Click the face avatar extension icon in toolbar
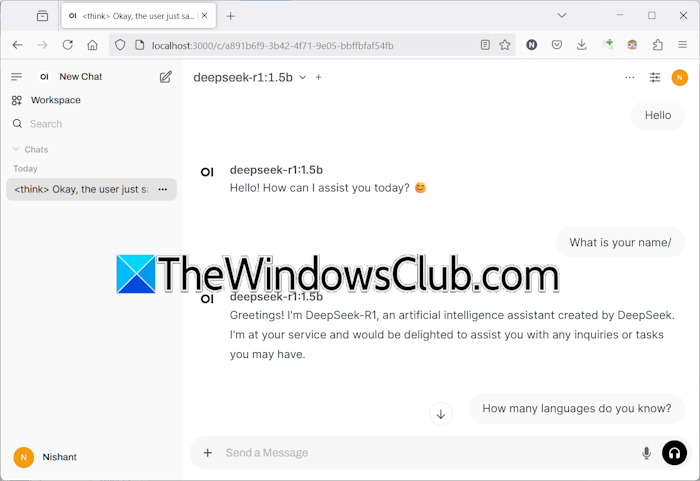The width and height of the screenshot is (700, 481). [632, 45]
